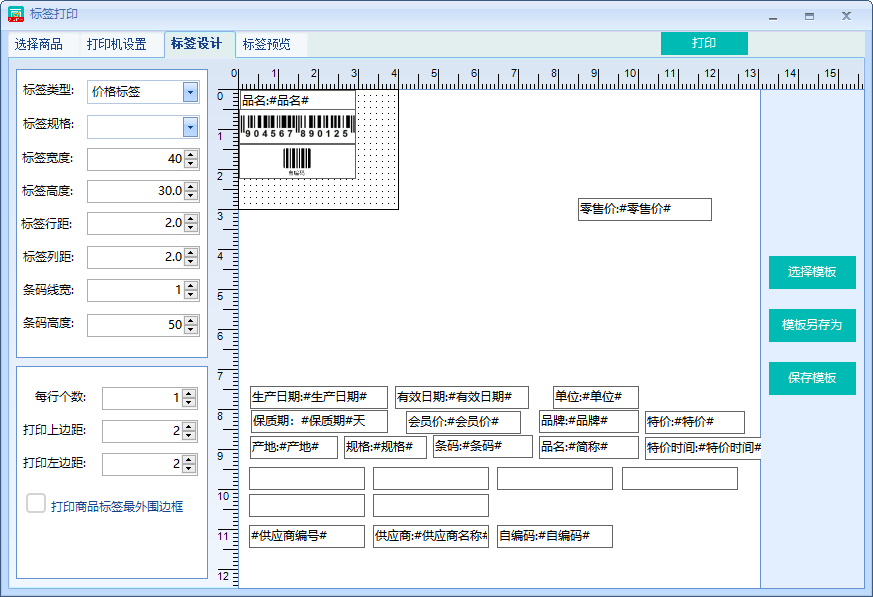873x597 pixels.
Task: Click the green 打印 button
Action: [x=704, y=44]
